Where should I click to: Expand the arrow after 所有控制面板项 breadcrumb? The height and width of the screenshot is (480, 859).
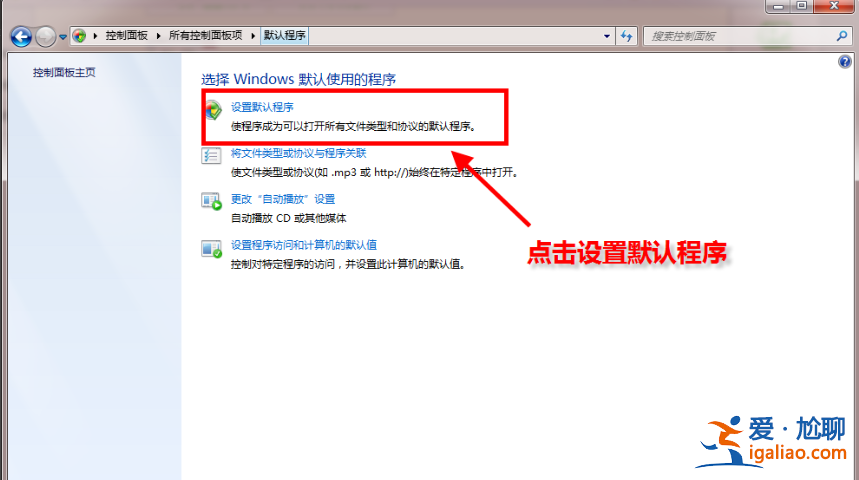253,36
